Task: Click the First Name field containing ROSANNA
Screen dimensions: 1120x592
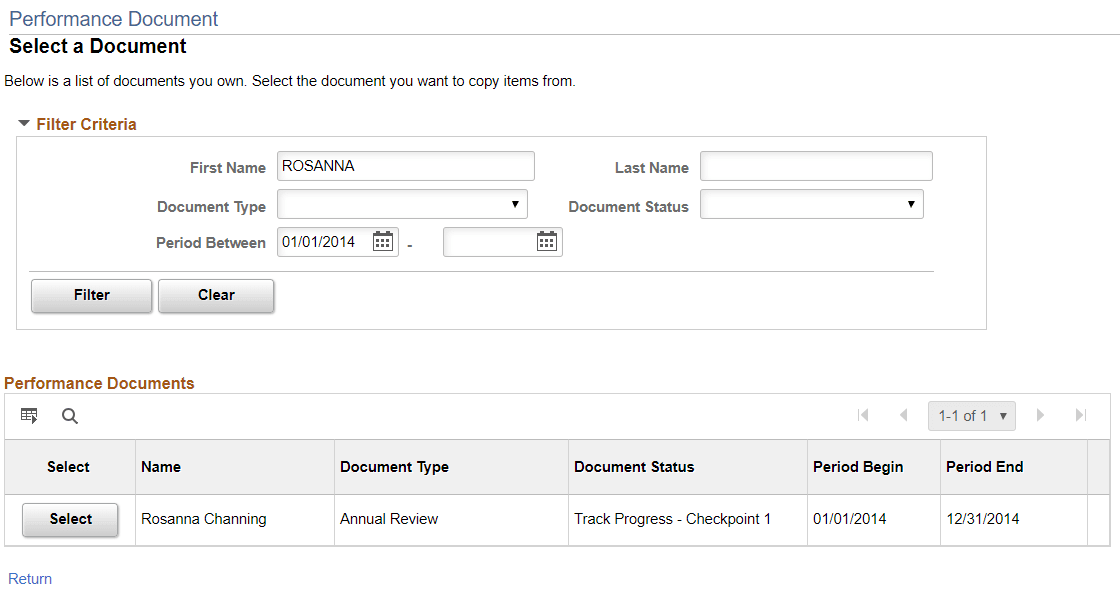Action: [405, 165]
